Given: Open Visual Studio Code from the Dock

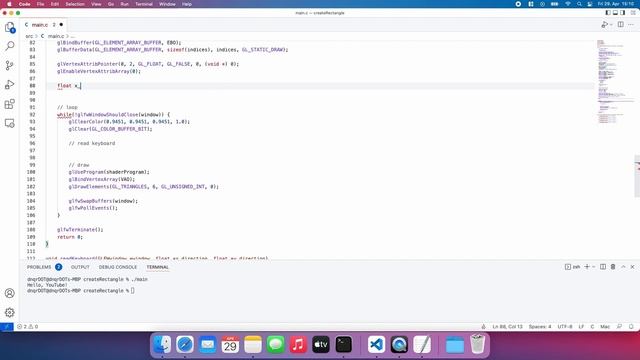Looking at the screenshot, I should (x=376, y=344).
